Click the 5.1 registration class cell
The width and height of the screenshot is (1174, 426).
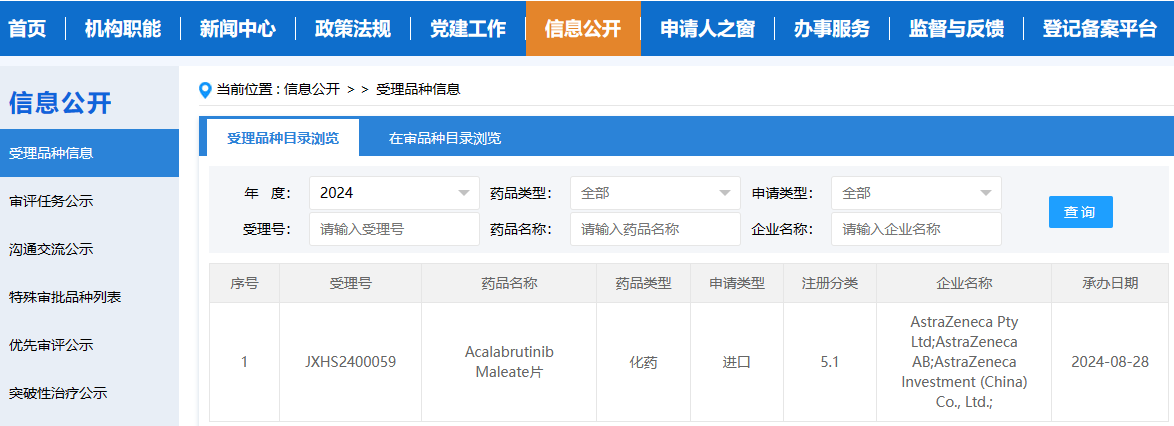tap(830, 362)
